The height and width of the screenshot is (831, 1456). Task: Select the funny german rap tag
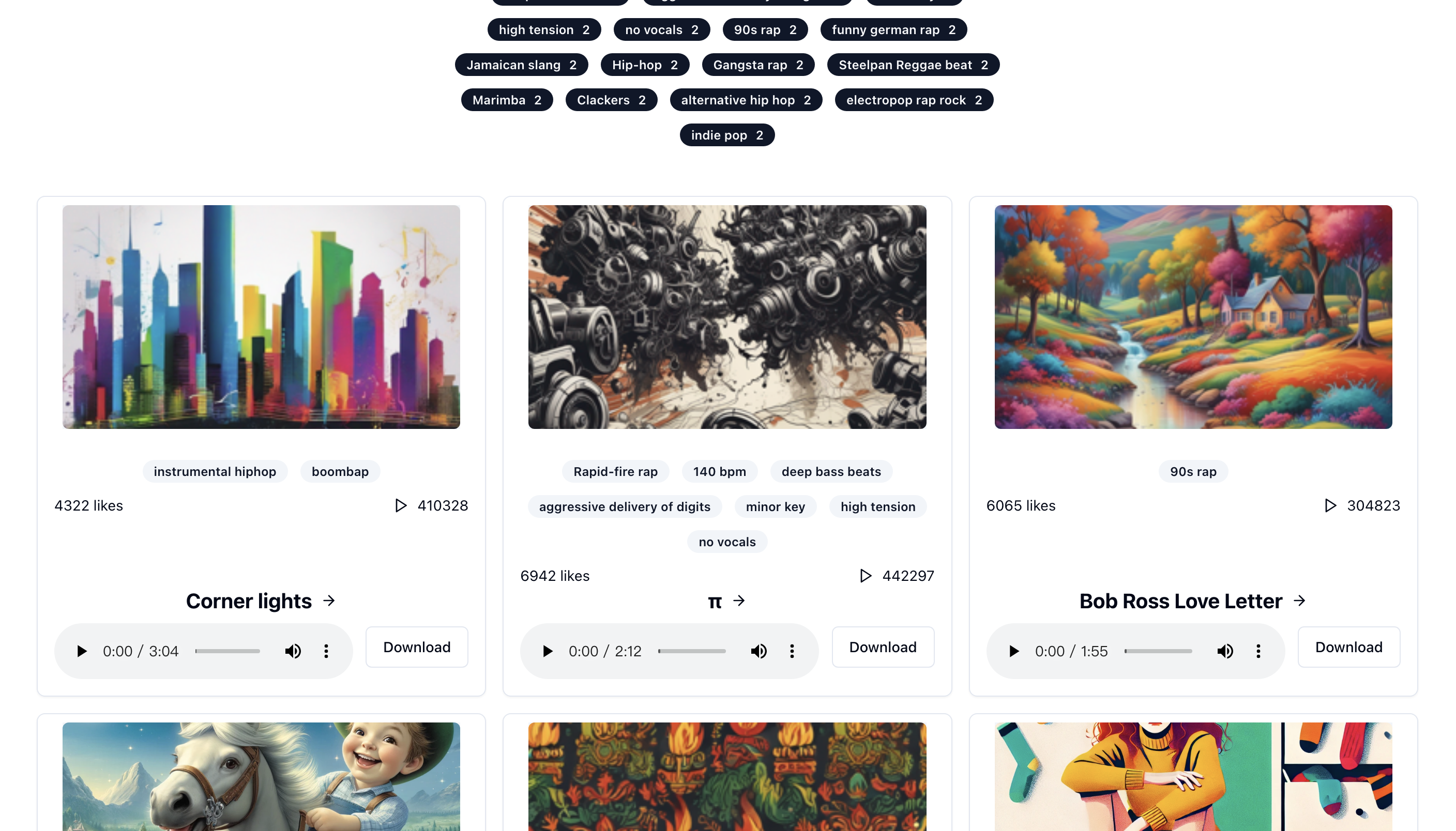pyautogui.click(x=893, y=29)
